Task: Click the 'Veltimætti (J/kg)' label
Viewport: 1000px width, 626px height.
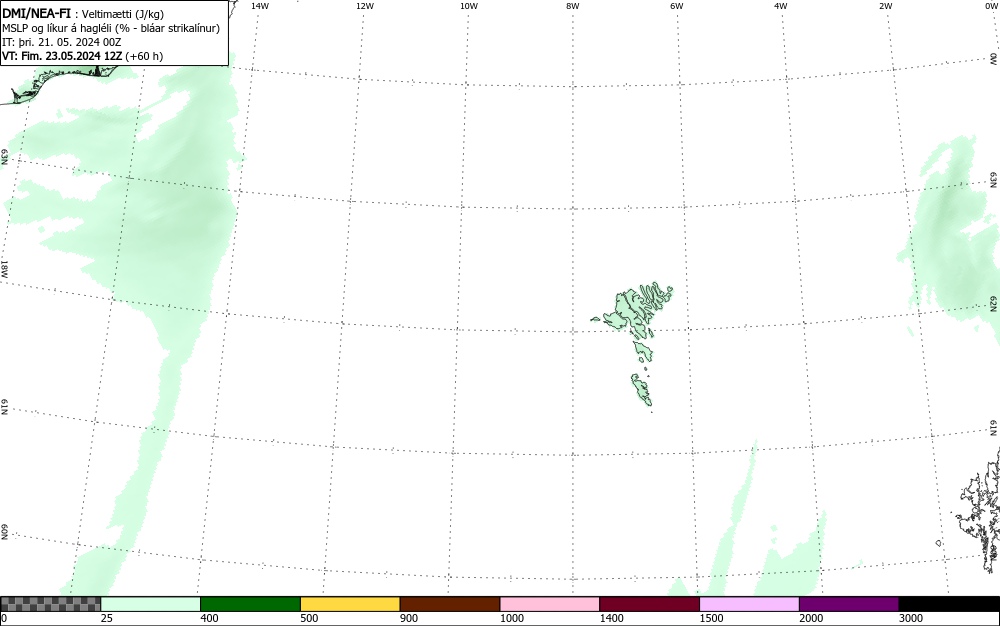Action: pyautogui.click(x=122, y=14)
